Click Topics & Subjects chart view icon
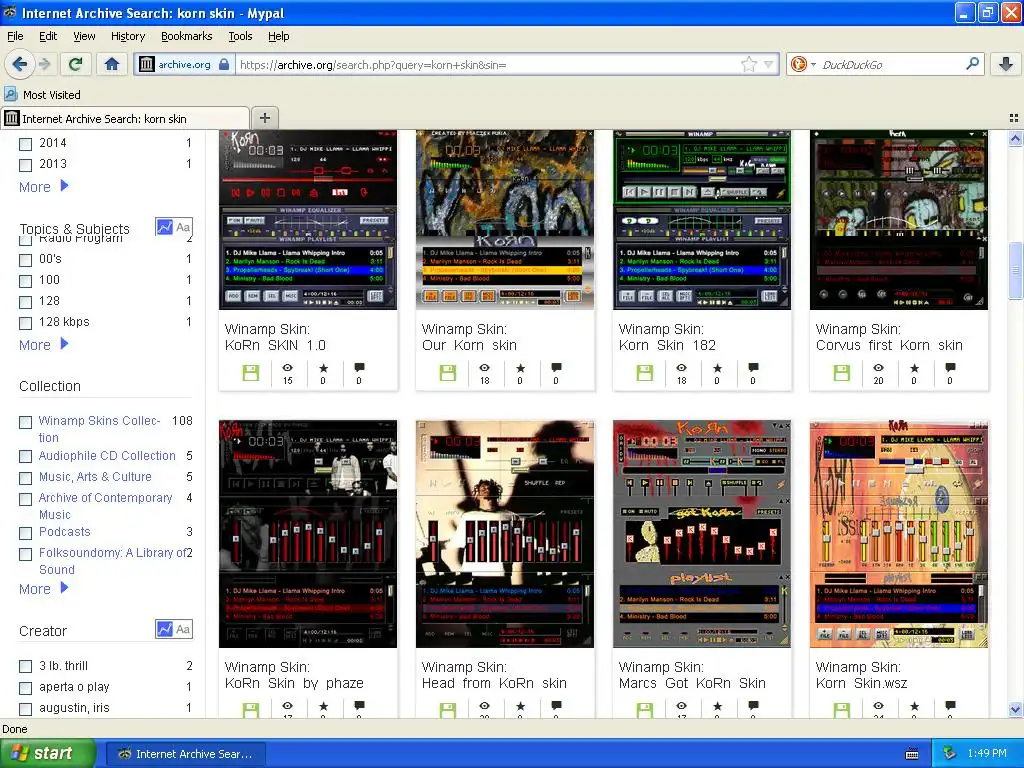Image resolution: width=1024 pixels, height=768 pixels. click(x=165, y=227)
